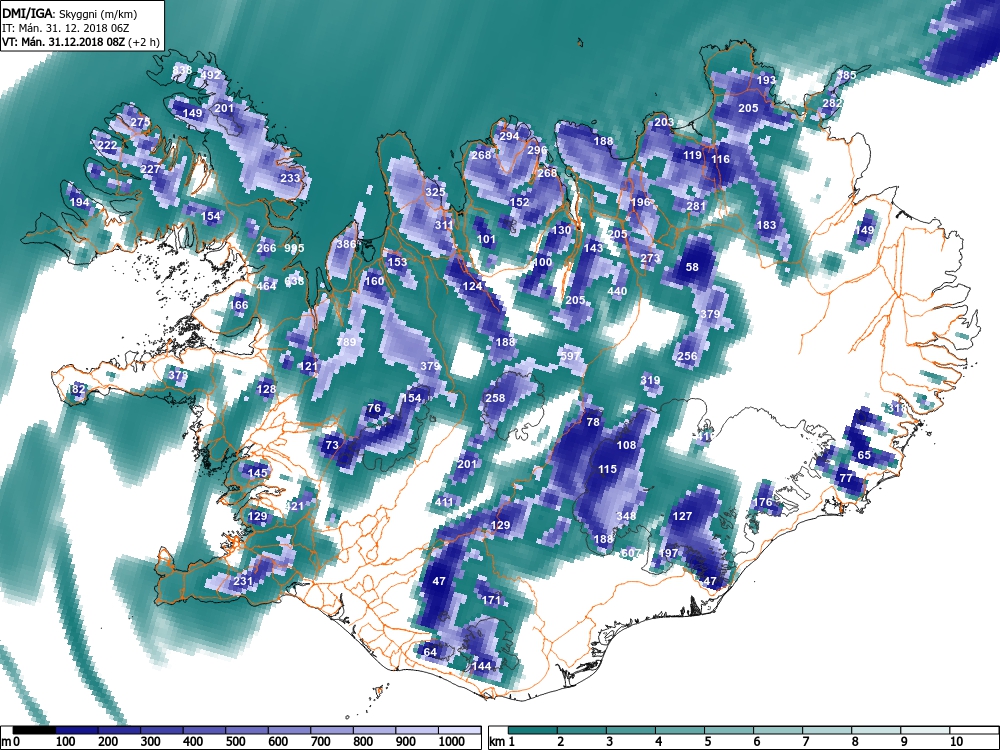The width and height of the screenshot is (1000, 750).
Task: Click the visibility value 183
Action: point(767,225)
